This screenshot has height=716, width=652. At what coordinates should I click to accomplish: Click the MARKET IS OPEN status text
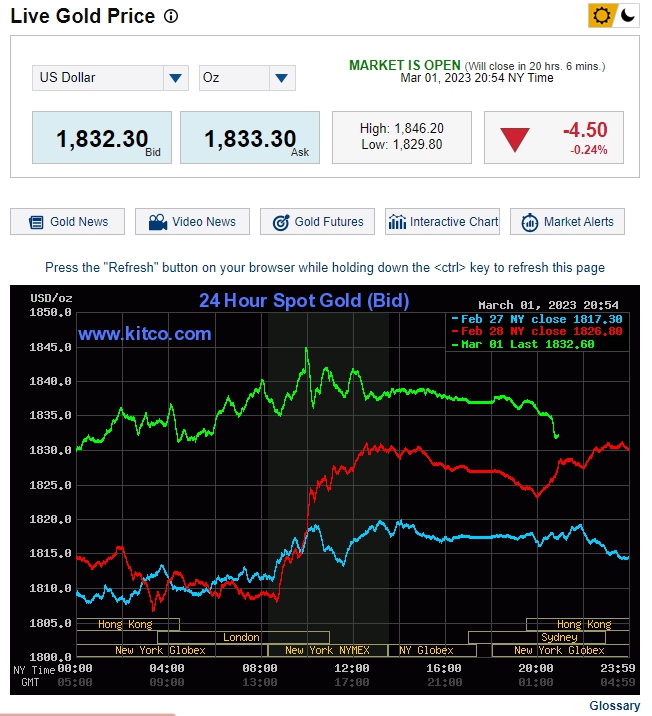pyautogui.click(x=405, y=66)
